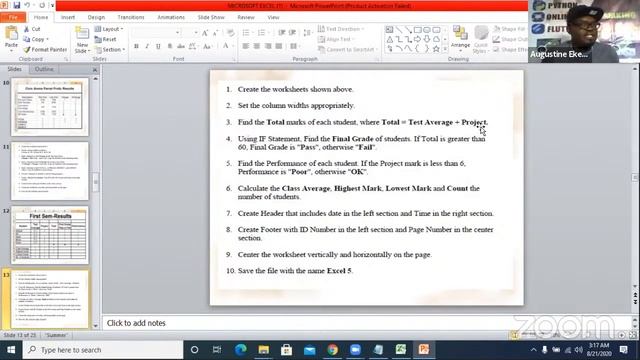Open the Review ribbon tab
This screenshot has width=640, height=360.
[x=246, y=18]
